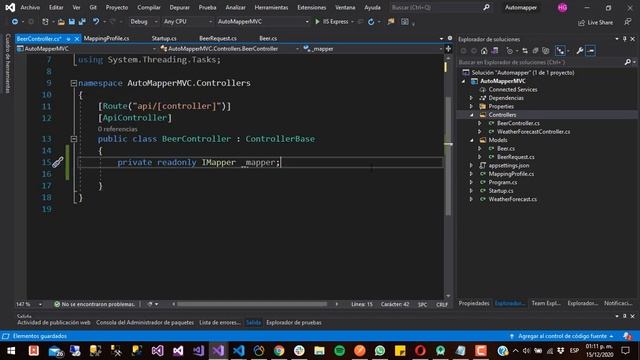Toggle auto-hide pin on Salida panel

pos(624,316)
